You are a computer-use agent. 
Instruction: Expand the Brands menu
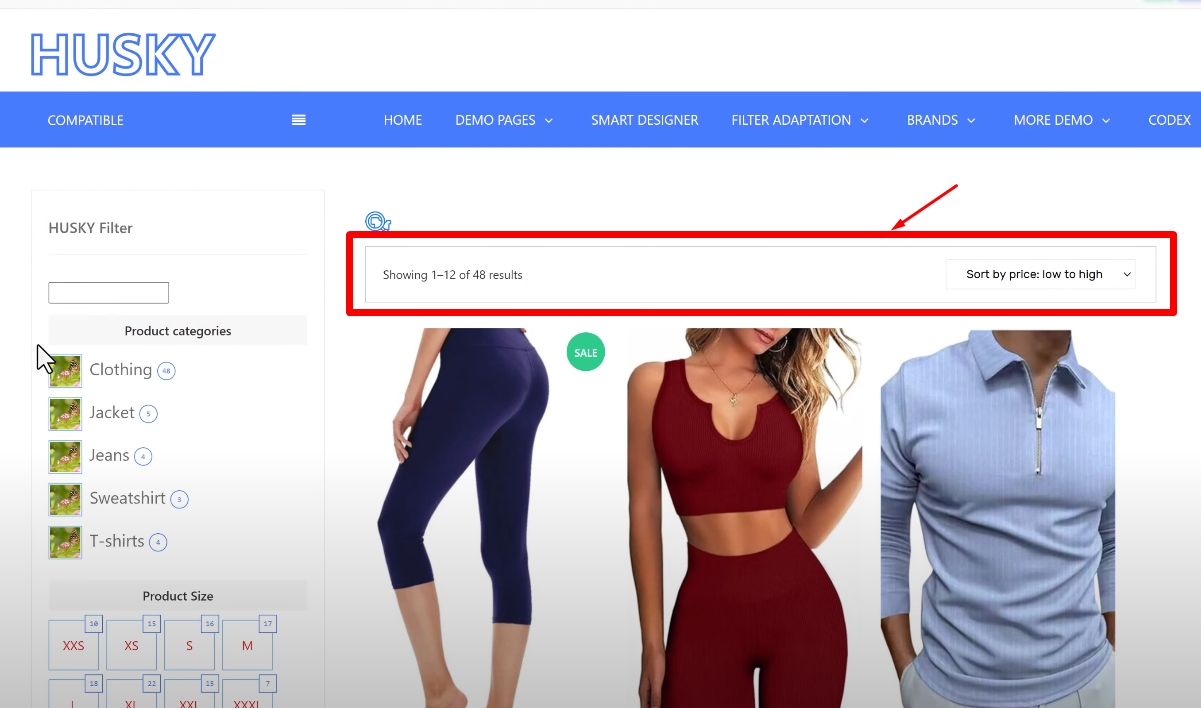point(941,120)
